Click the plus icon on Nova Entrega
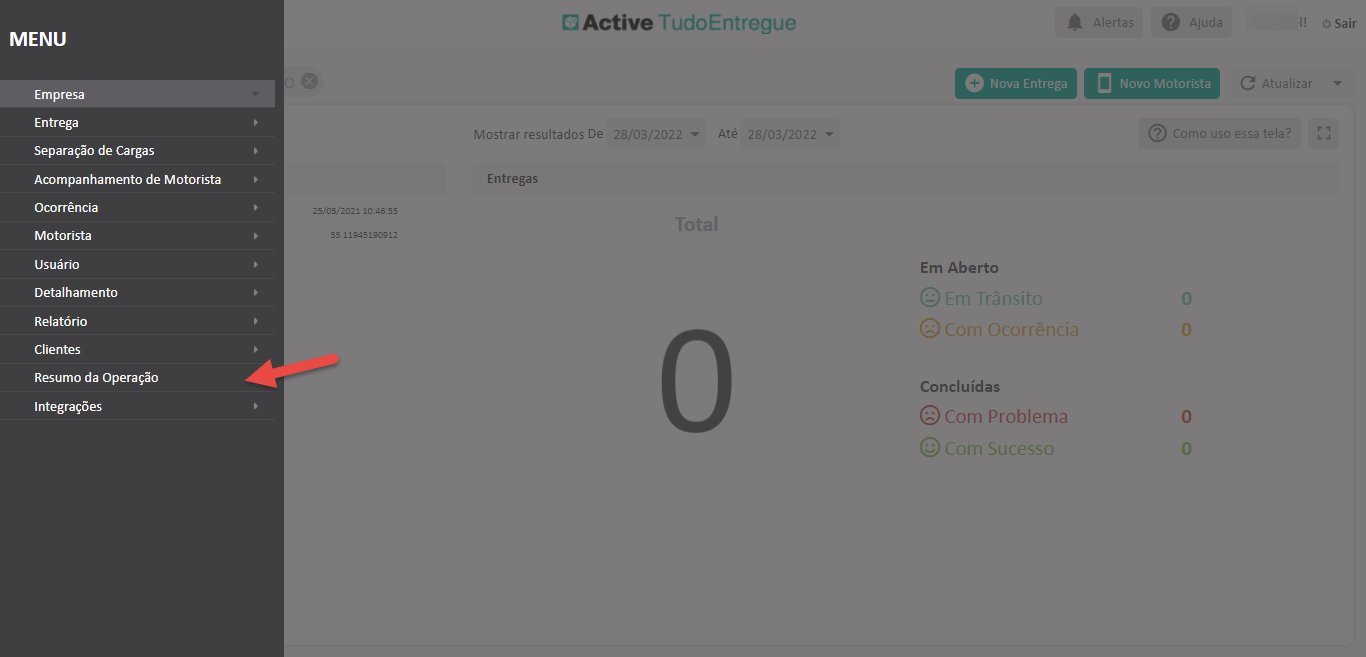 point(974,83)
